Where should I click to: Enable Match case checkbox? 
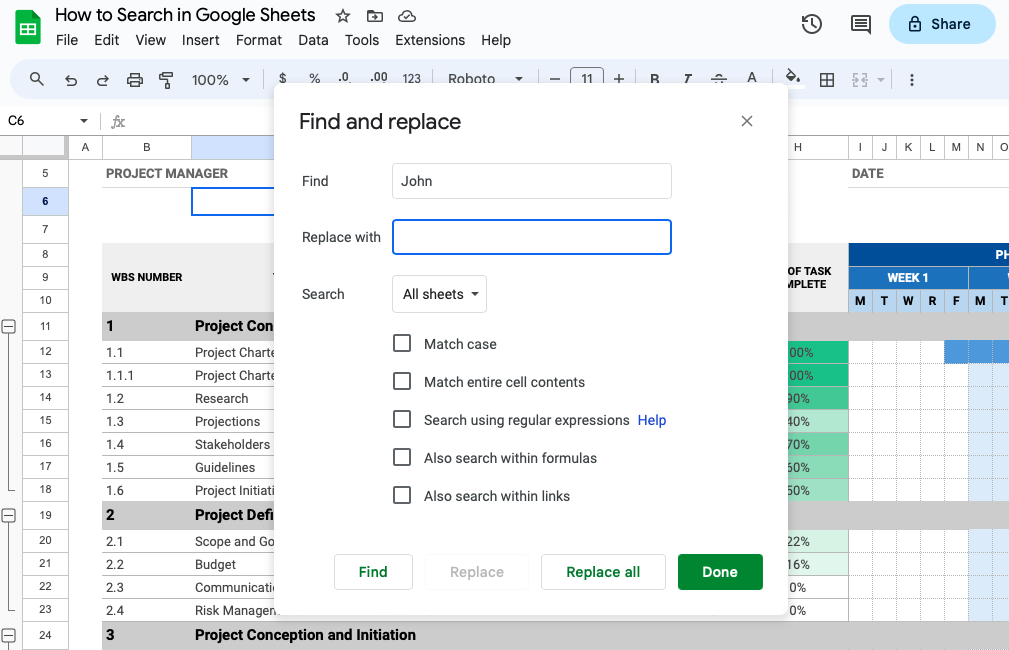point(402,343)
